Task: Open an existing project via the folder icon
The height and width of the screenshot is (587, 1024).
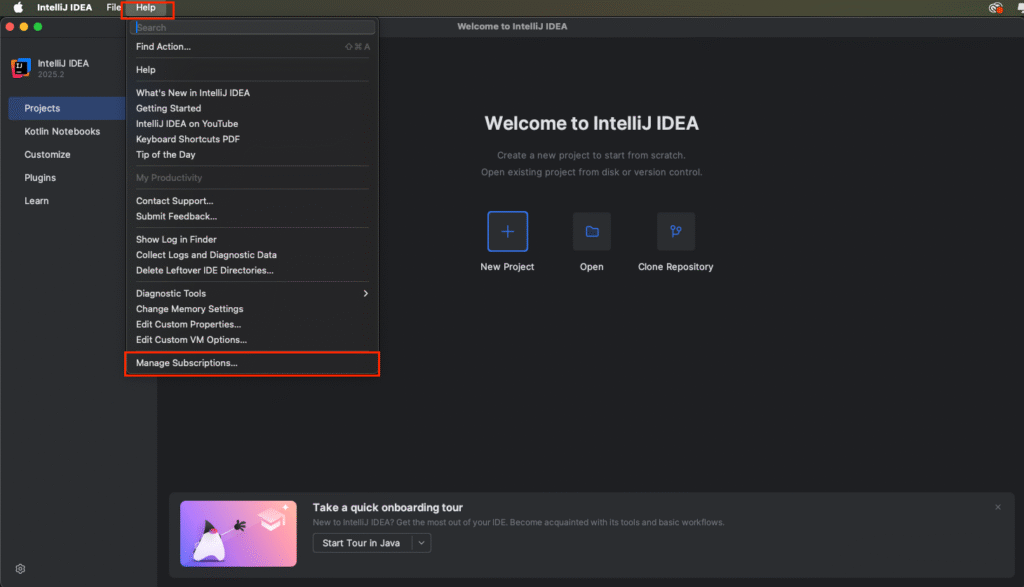Action: pos(591,231)
